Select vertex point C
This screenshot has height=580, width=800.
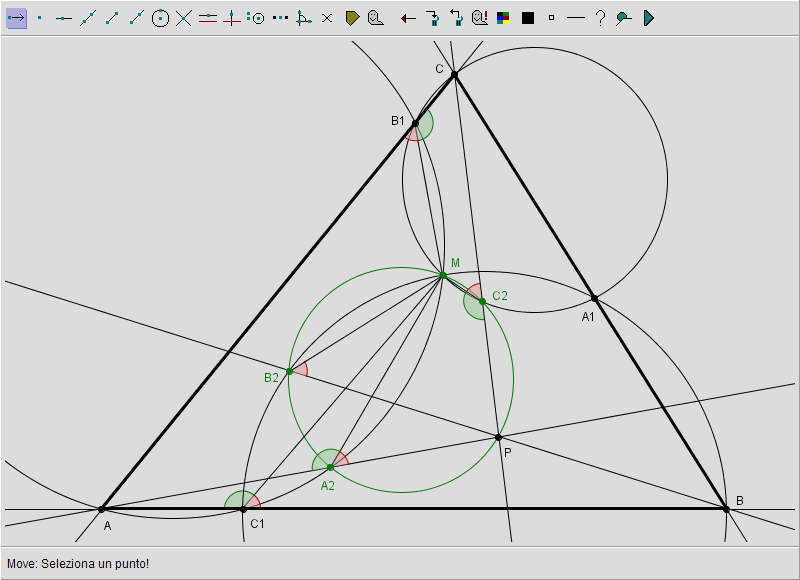pyautogui.click(x=455, y=75)
